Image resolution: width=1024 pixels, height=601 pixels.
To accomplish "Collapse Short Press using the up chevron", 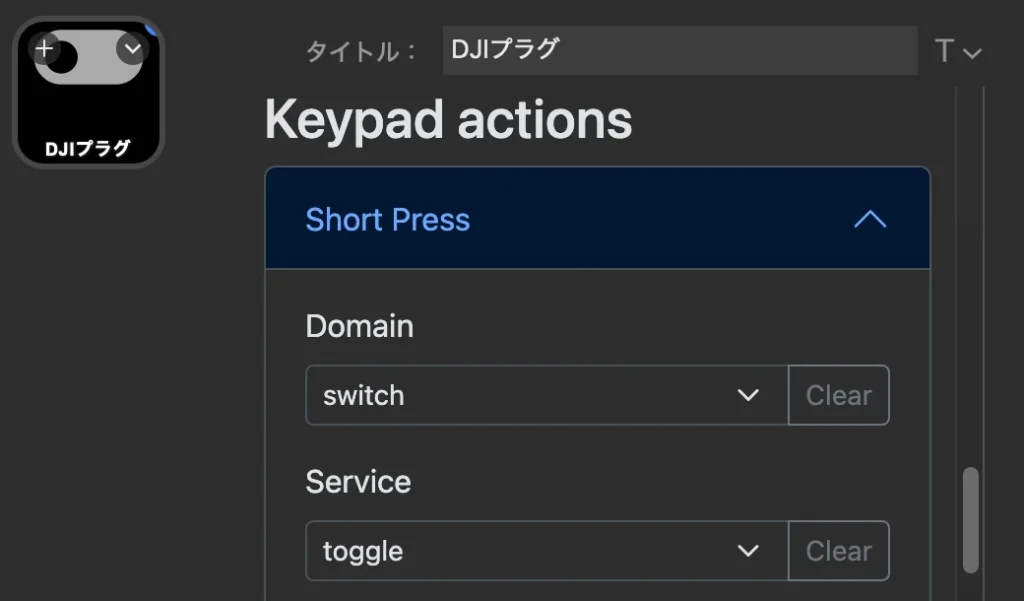I will pos(870,219).
